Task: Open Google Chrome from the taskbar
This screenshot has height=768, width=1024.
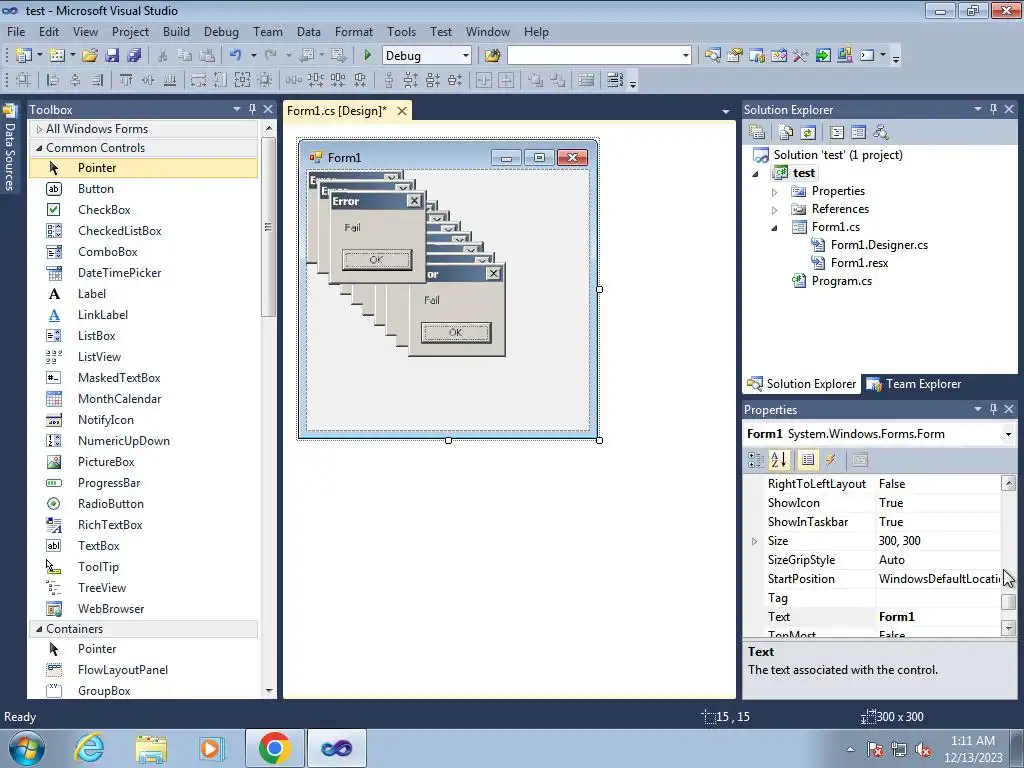Action: (274, 748)
